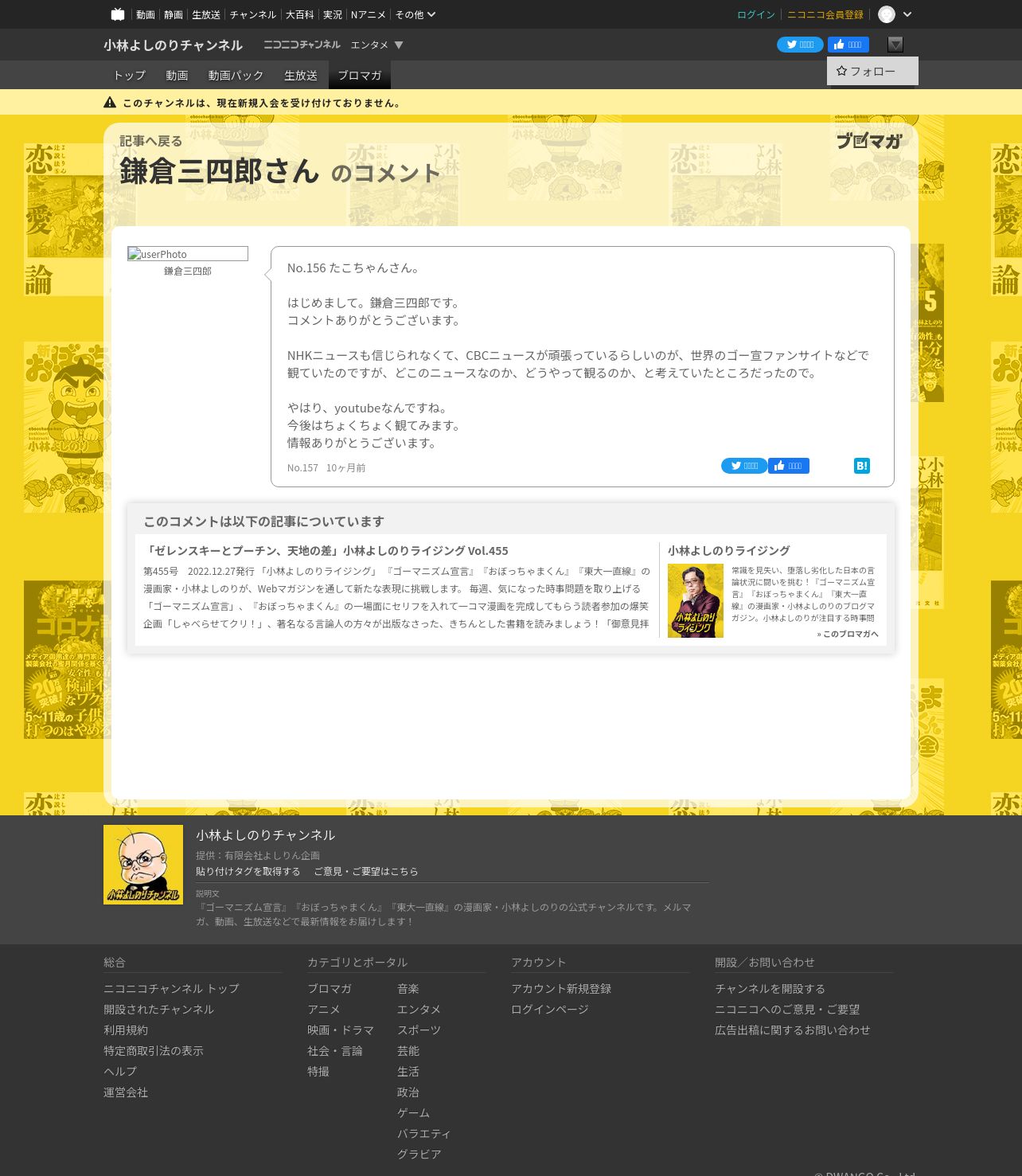Click the ニコニコ会員登録 link

[825, 14]
